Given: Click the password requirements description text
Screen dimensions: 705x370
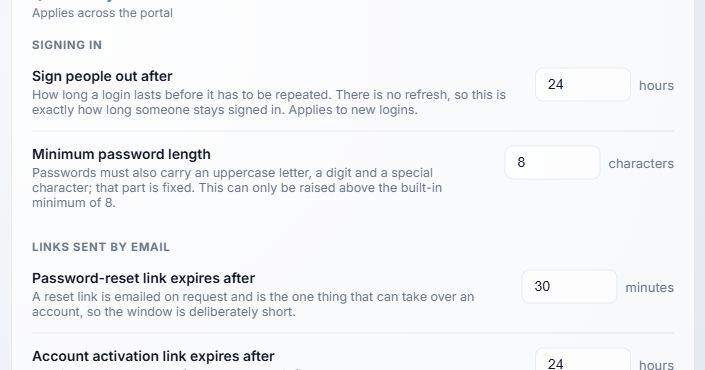Looking at the screenshot, I should (x=237, y=188).
